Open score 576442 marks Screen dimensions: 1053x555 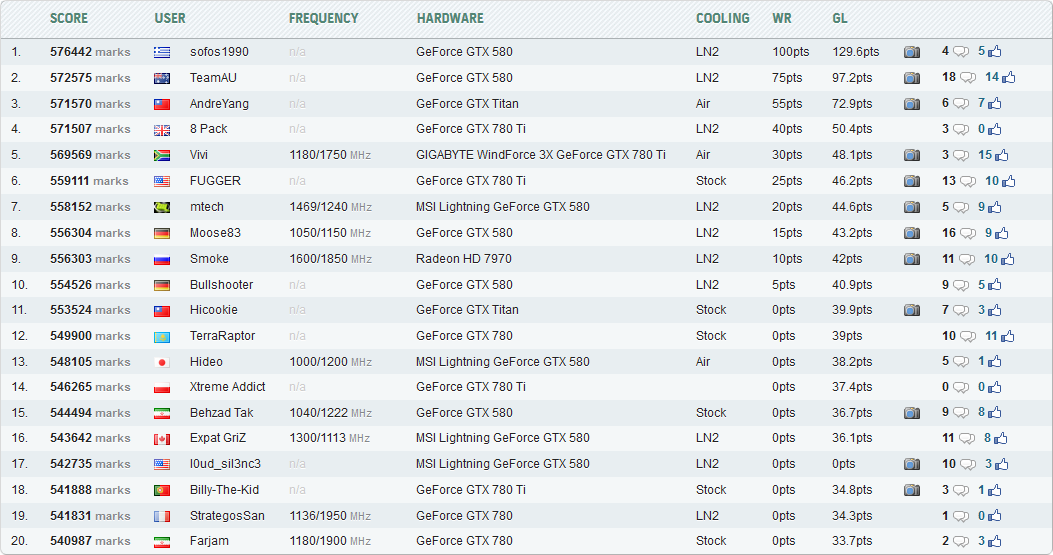tap(90, 52)
